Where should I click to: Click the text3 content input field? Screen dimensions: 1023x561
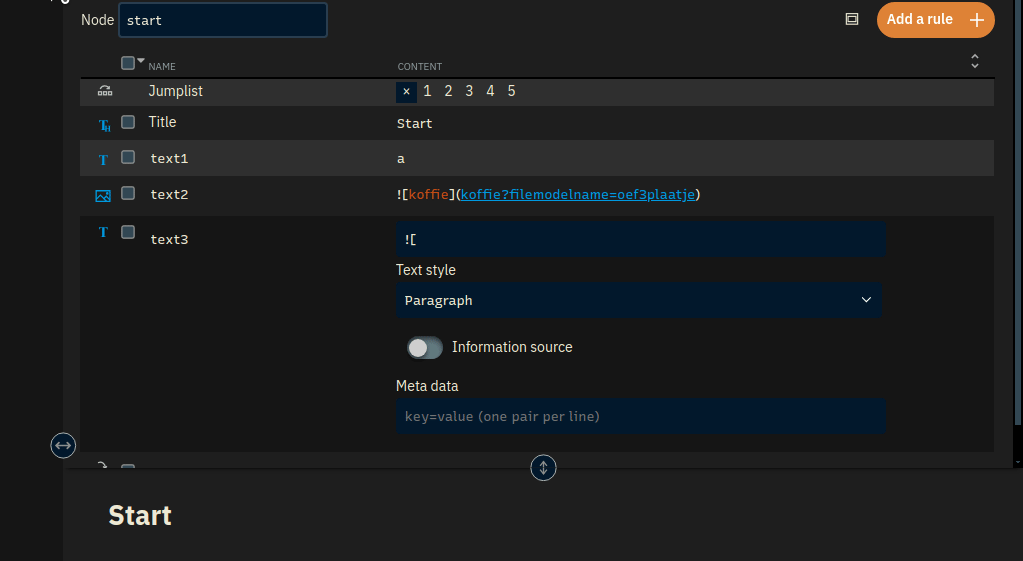(641, 239)
